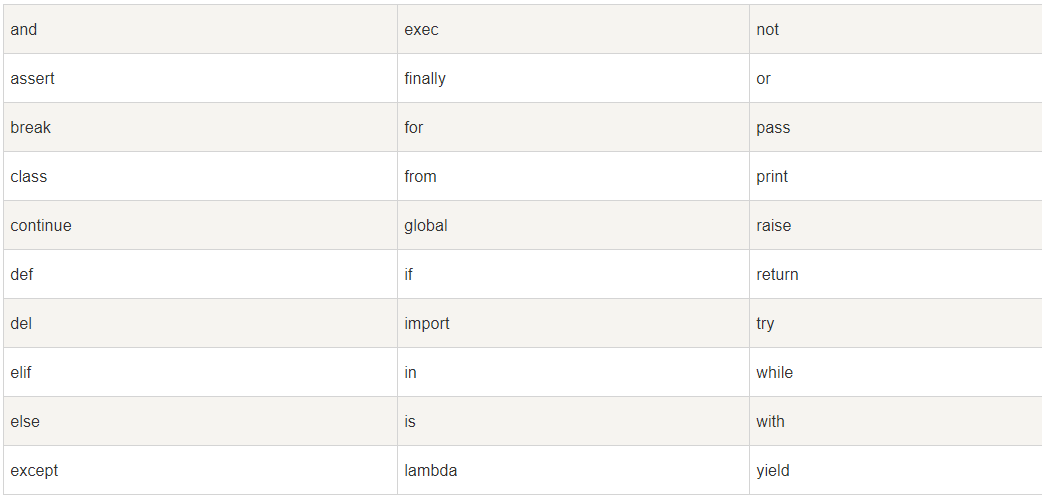Viewport: 1042px width, 498px height.
Task: Click on the 'print' keyword
Action: pos(772,177)
